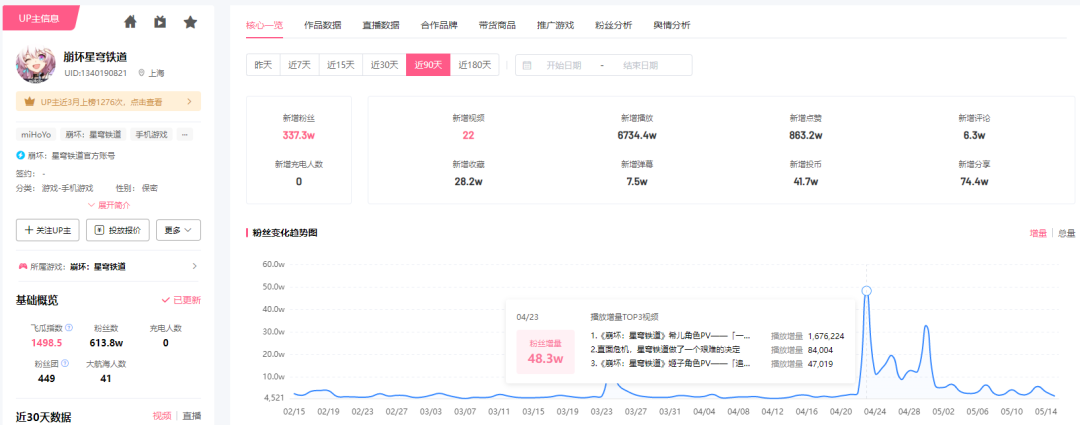Select the 近7天 time range
The width and height of the screenshot is (1080, 425).
[x=299, y=65]
